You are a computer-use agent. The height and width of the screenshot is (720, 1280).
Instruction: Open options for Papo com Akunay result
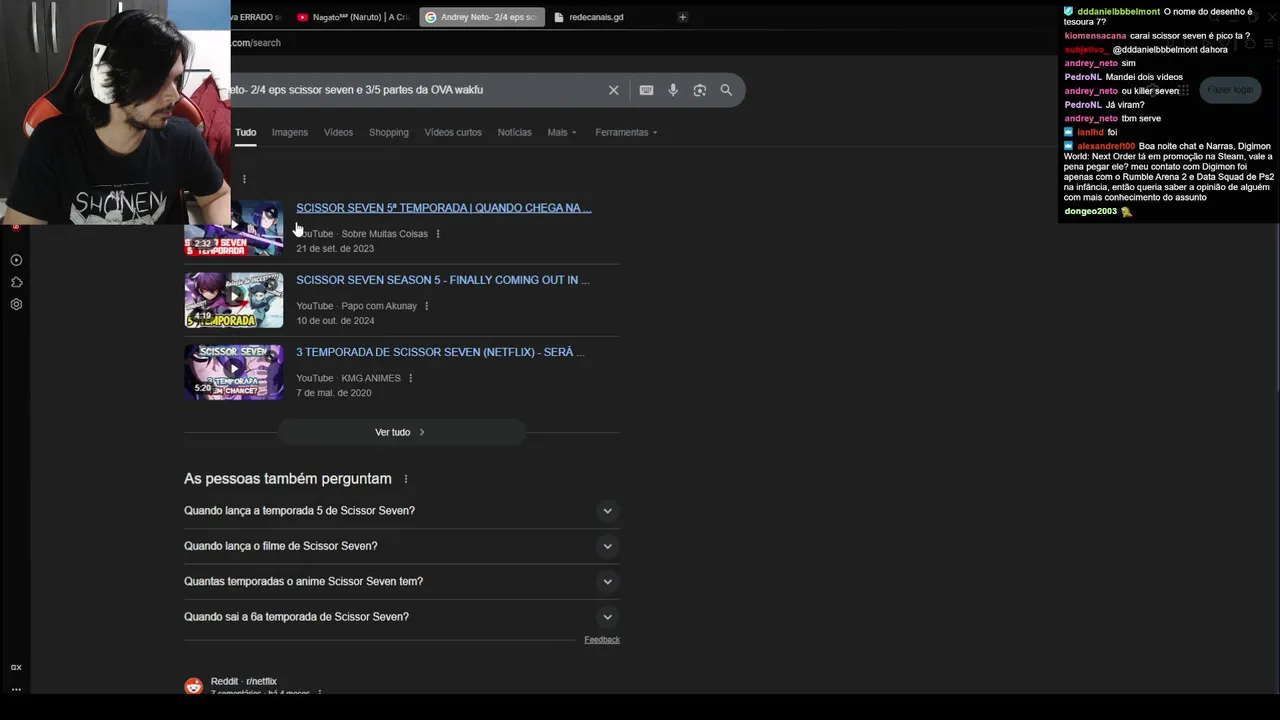[427, 306]
